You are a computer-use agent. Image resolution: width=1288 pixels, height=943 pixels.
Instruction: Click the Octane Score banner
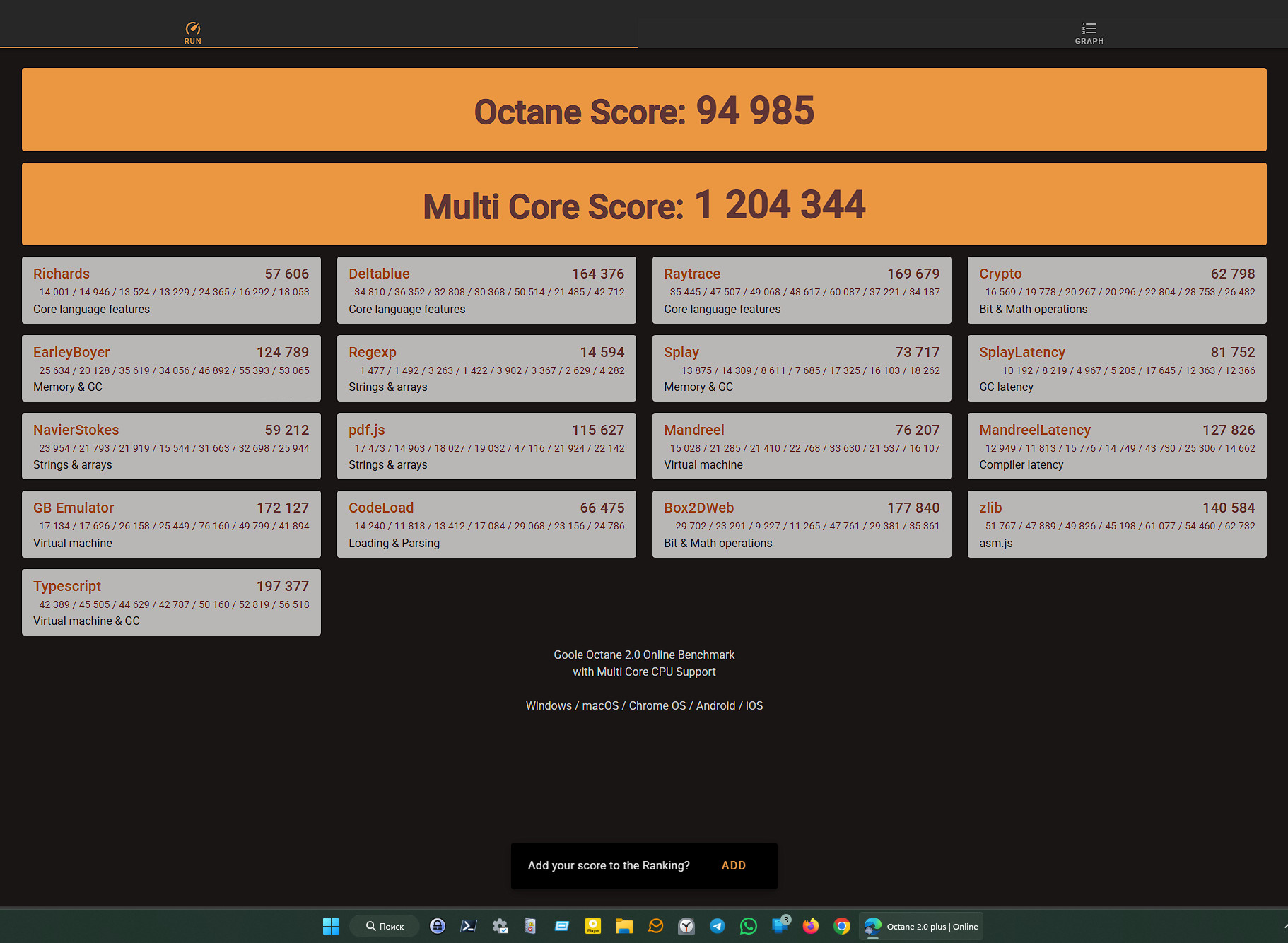[644, 110]
